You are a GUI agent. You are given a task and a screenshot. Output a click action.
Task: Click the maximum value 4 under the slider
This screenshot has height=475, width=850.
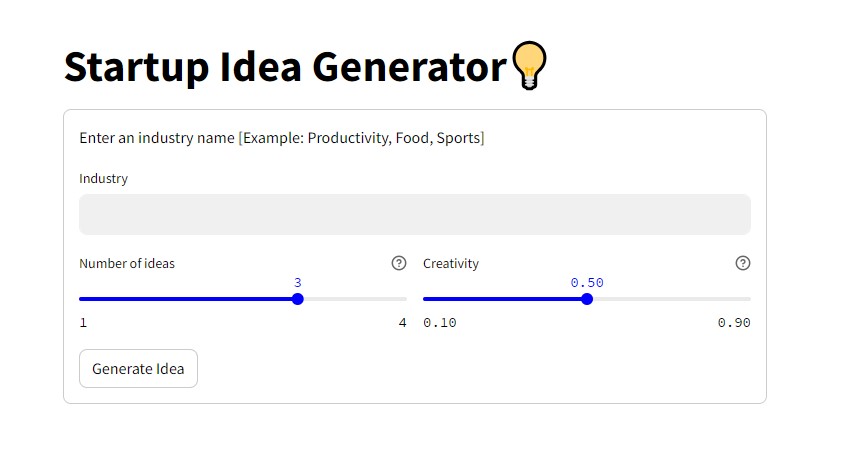click(402, 322)
